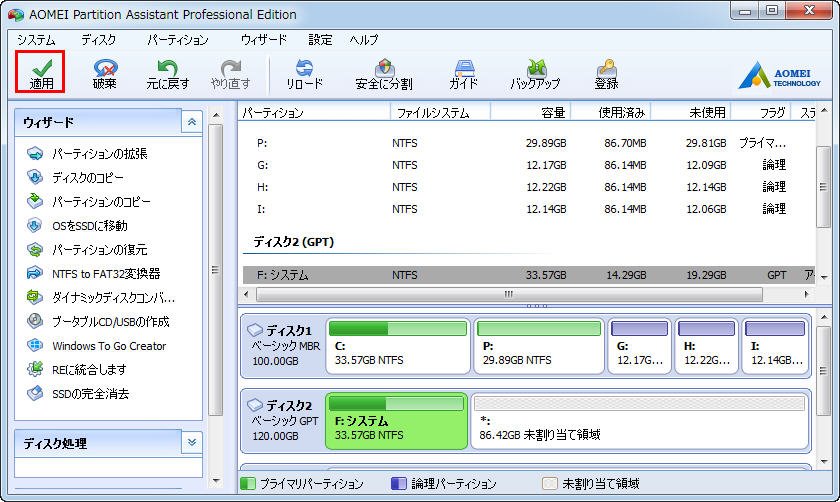This screenshot has height=502, width=840.
Task: Click the AOMEI Technology logo
Action: point(779,75)
